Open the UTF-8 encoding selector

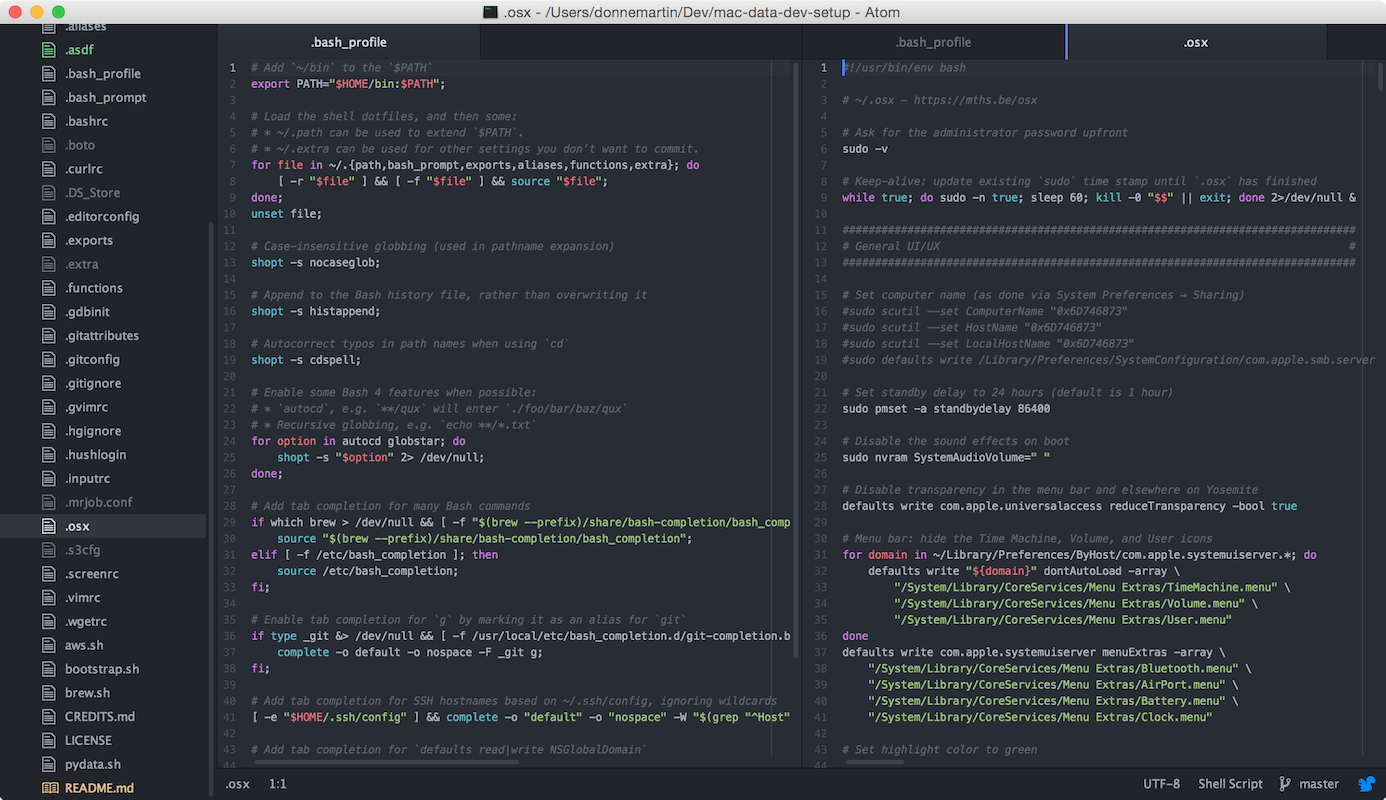pos(1161,784)
